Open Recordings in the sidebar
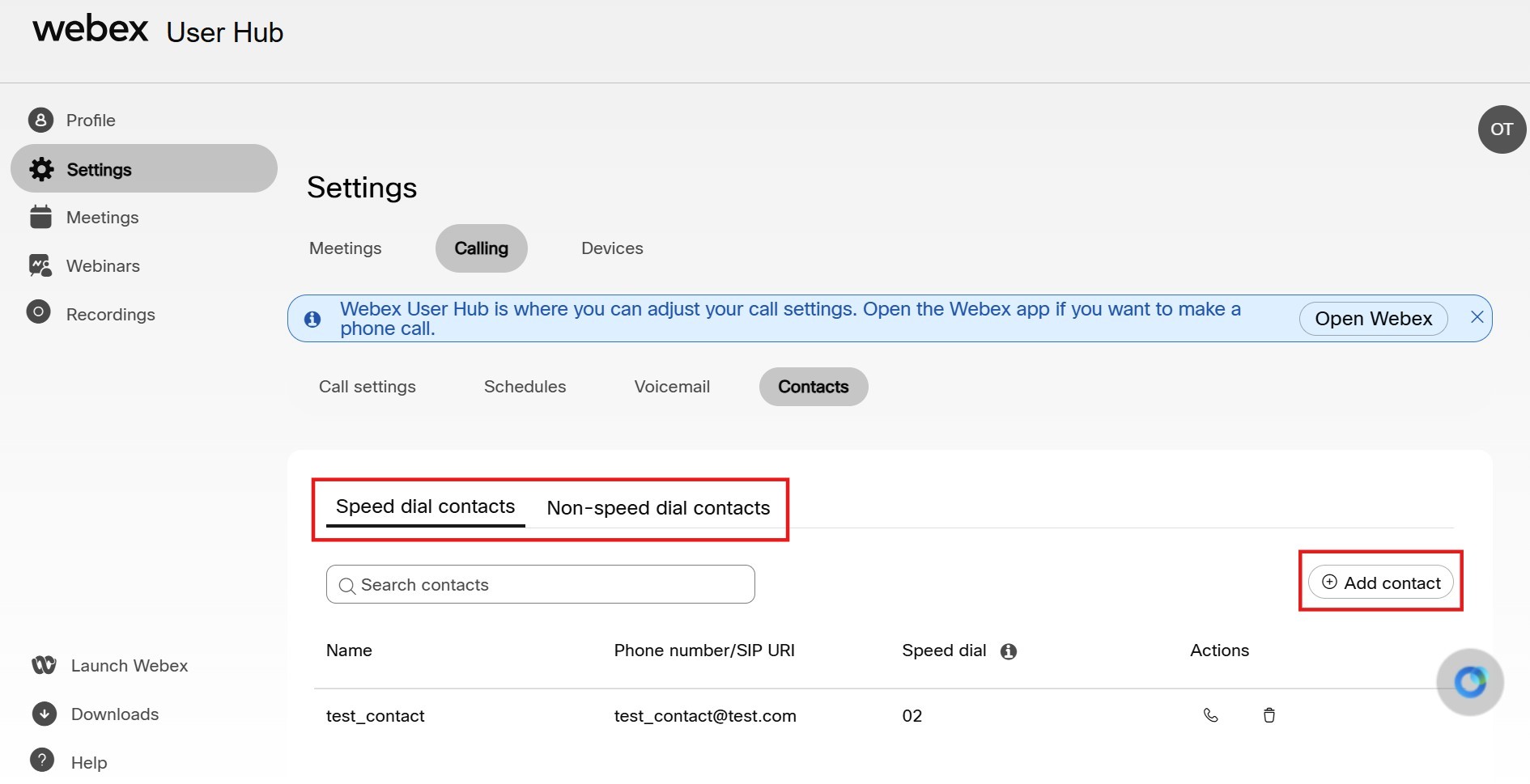Viewport: 1530px width, 784px height. pos(110,315)
